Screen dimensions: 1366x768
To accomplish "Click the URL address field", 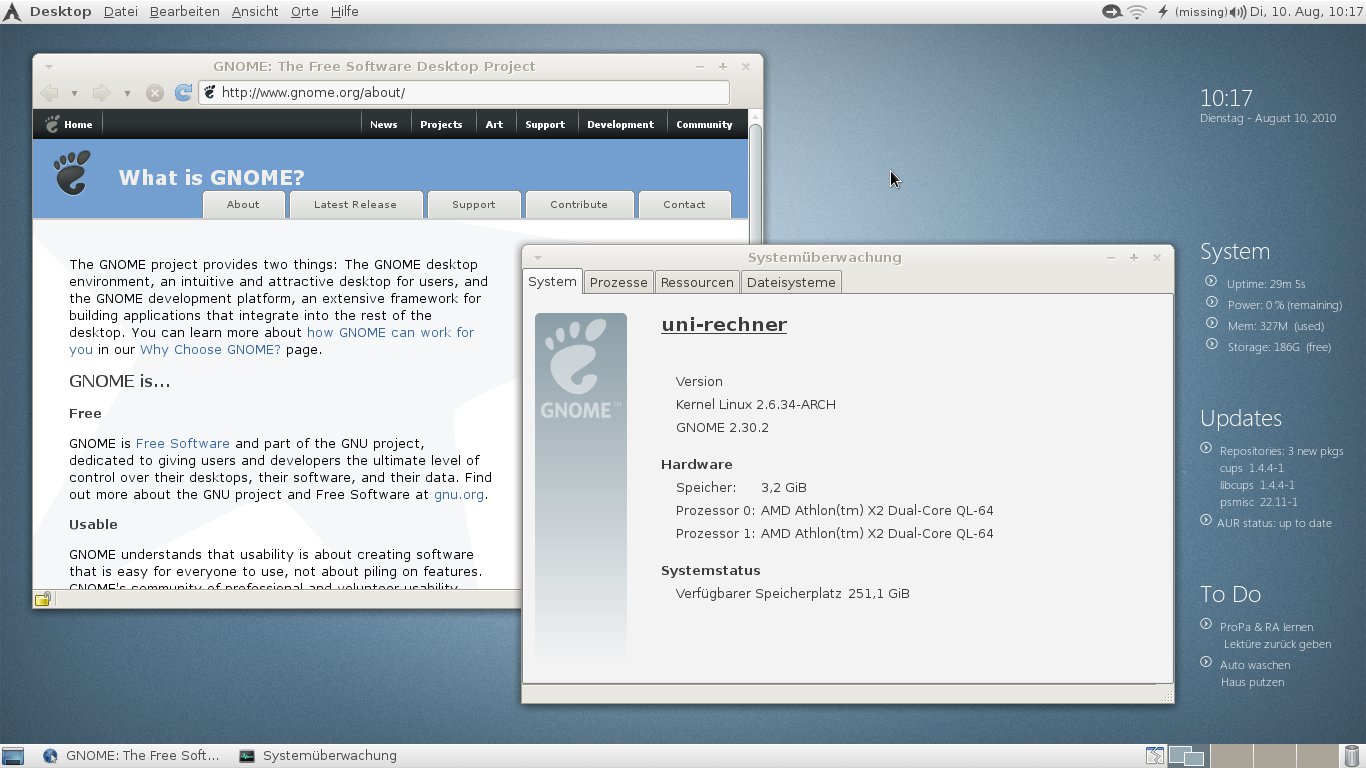I will click(464, 92).
